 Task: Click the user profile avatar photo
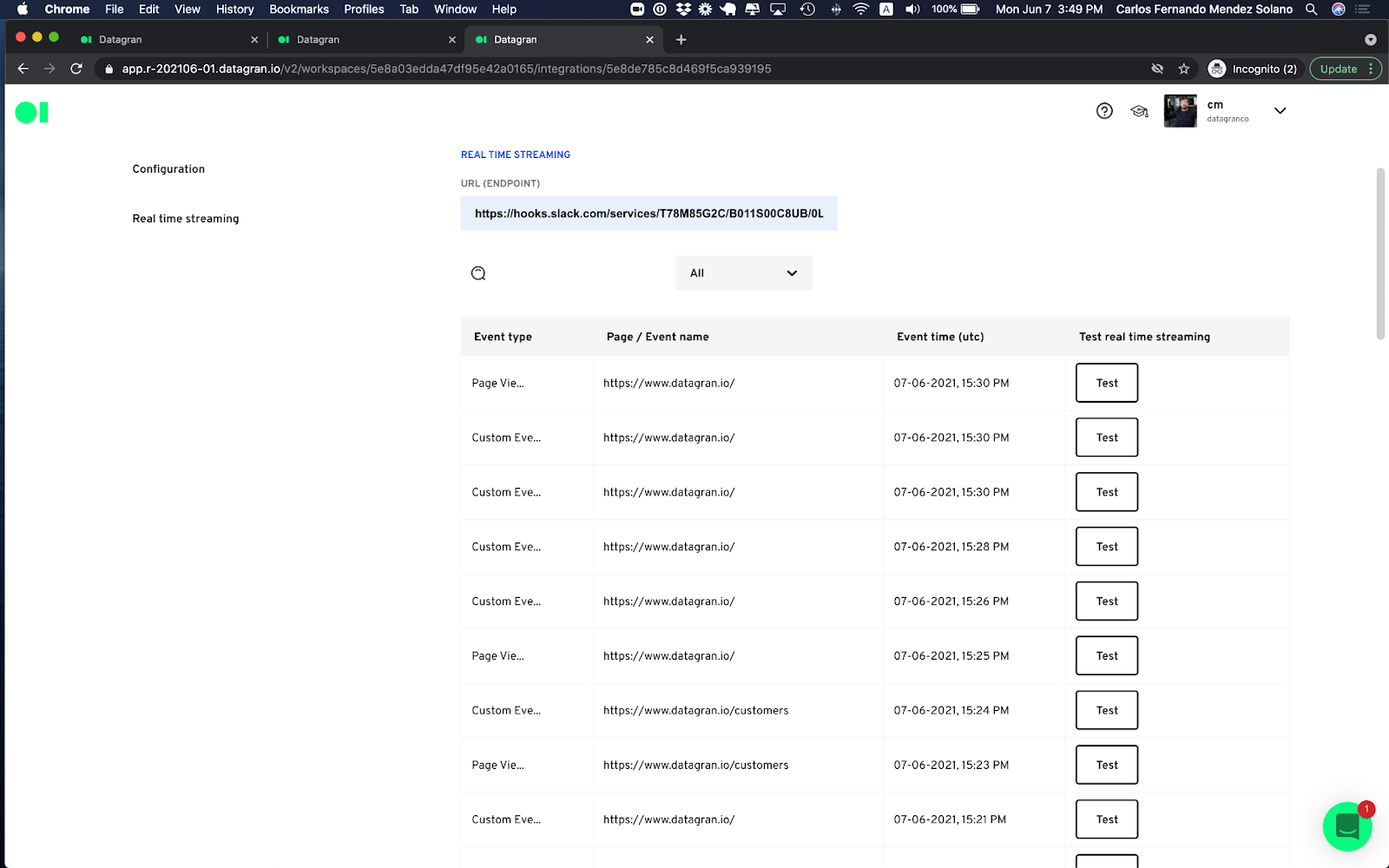coord(1180,111)
